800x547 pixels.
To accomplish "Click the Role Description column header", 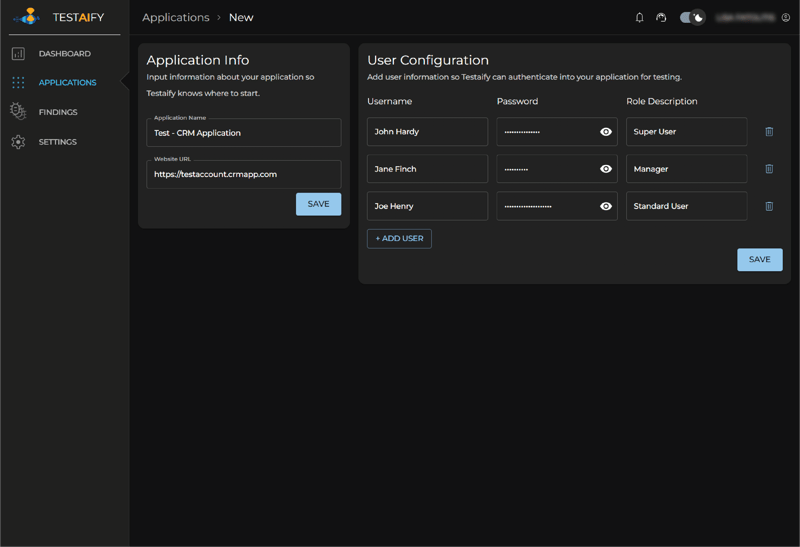I will tap(662, 101).
